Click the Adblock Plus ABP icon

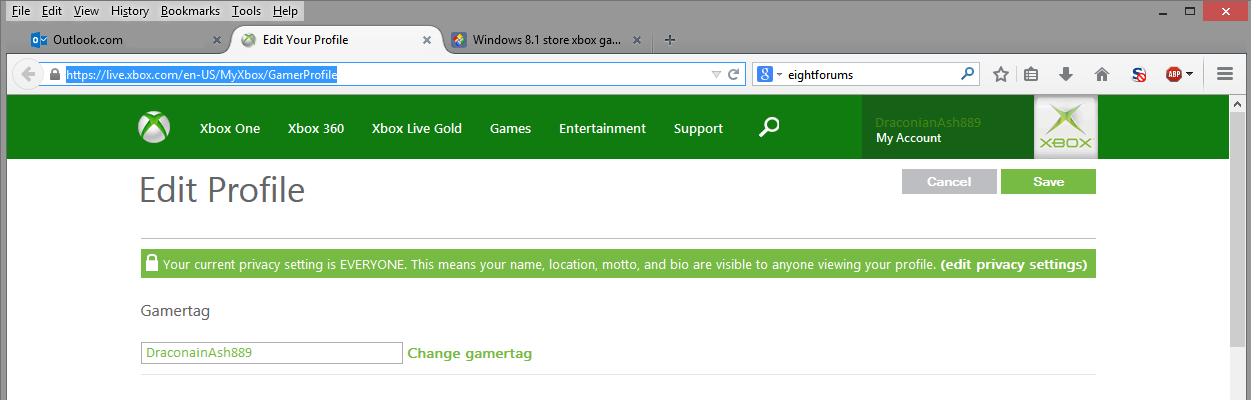[x=1174, y=74]
